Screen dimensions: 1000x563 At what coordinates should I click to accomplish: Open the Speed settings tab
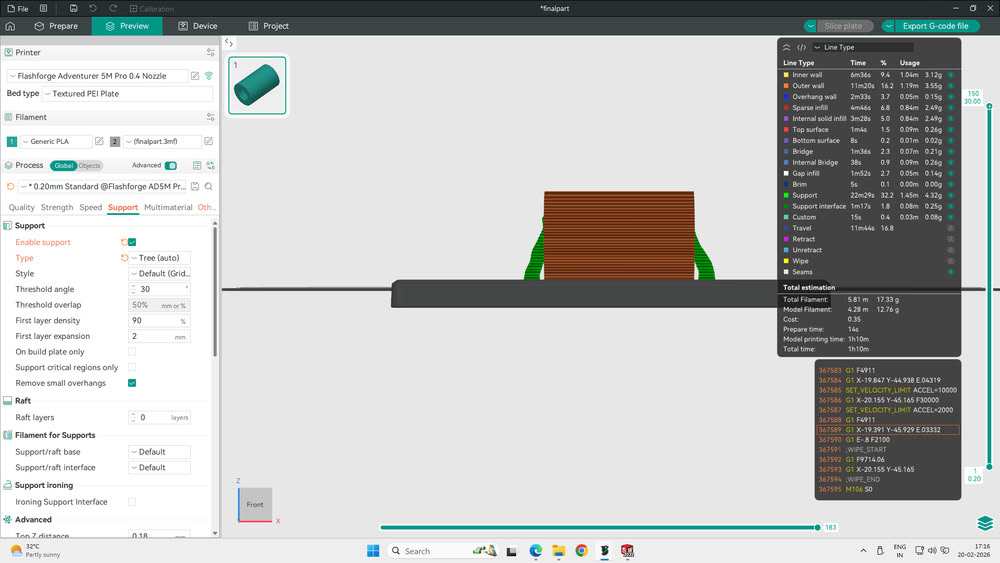coord(91,207)
